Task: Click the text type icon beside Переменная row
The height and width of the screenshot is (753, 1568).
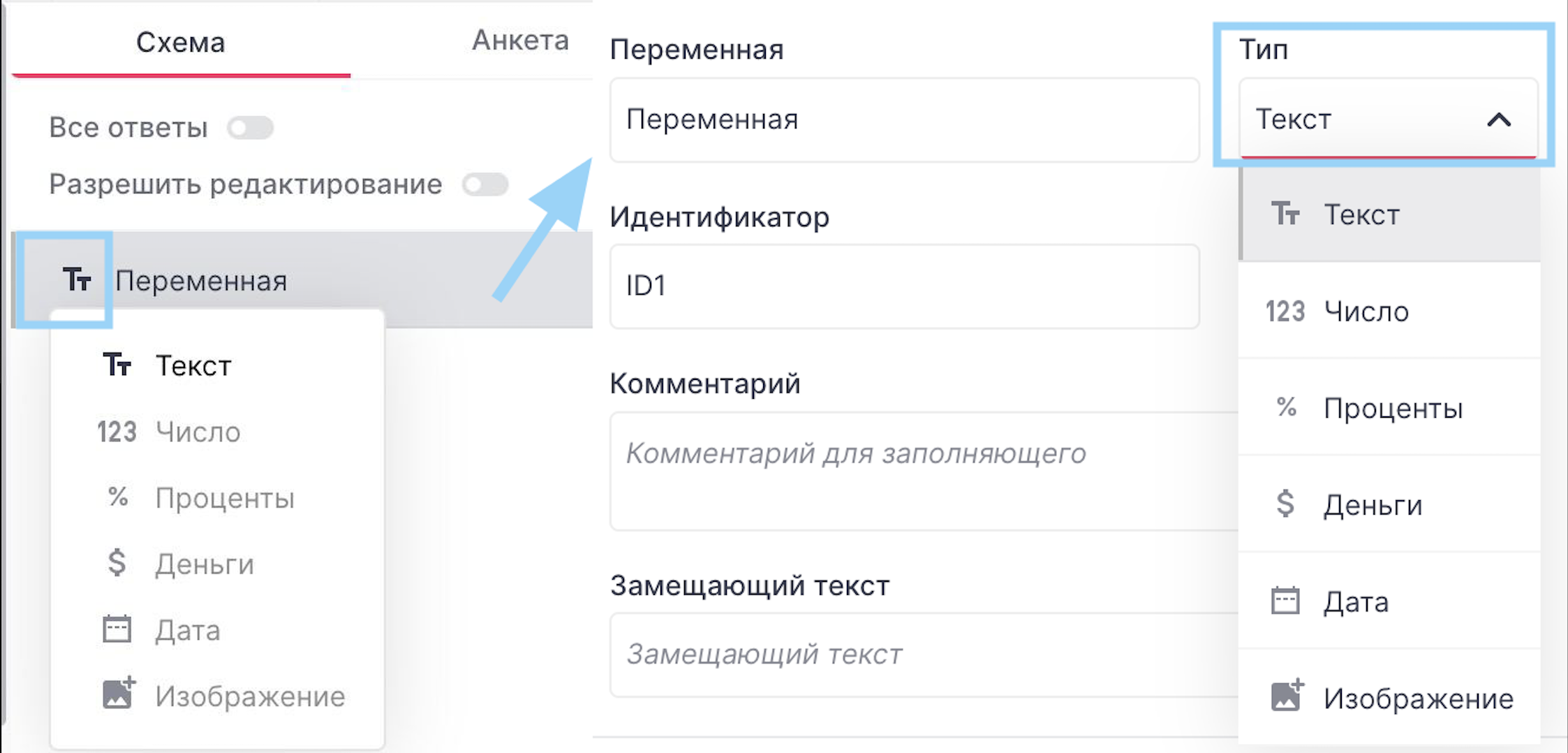Action: point(77,280)
